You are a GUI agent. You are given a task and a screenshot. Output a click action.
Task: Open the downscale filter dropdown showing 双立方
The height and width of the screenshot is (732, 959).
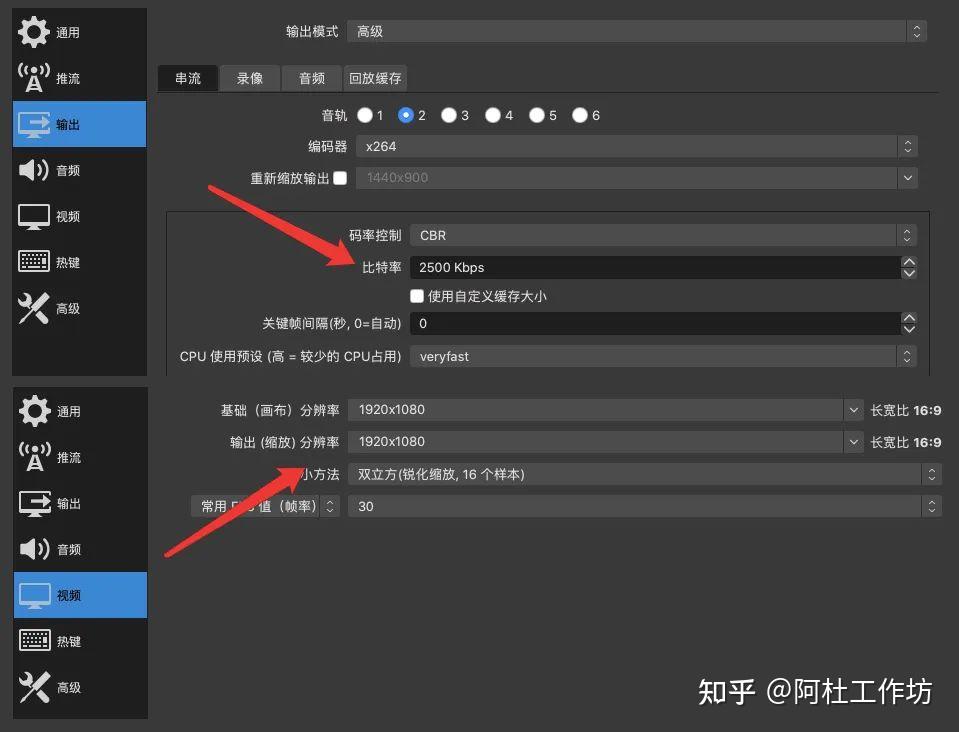645,474
